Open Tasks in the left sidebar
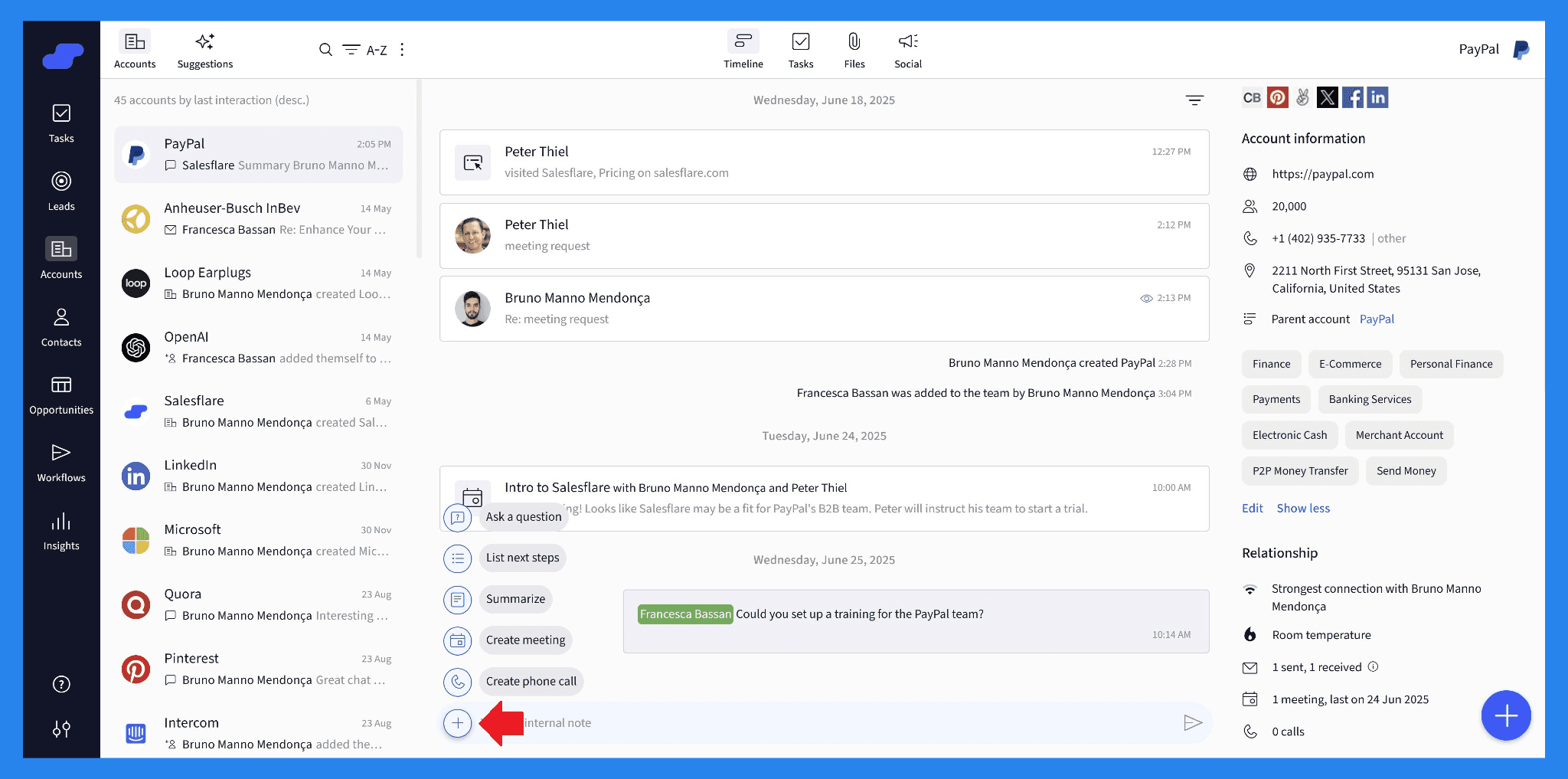Image resolution: width=1568 pixels, height=779 pixels. tap(61, 123)
